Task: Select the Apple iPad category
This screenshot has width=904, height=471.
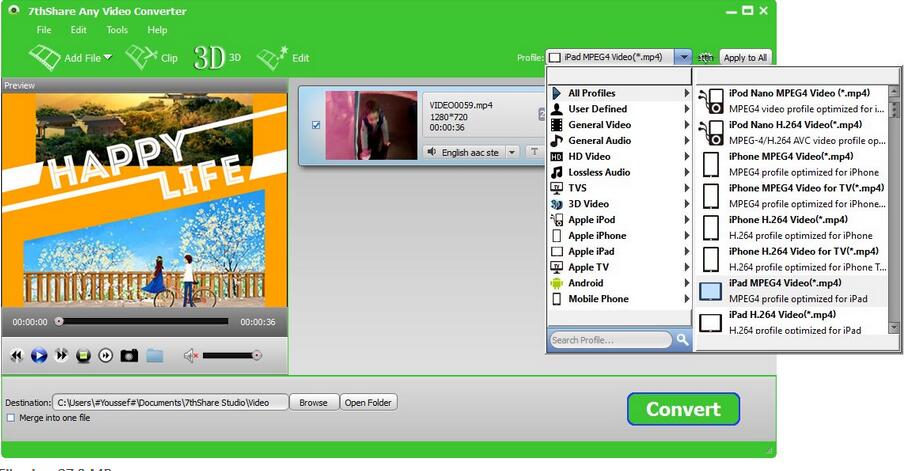Action: [620, 251]
